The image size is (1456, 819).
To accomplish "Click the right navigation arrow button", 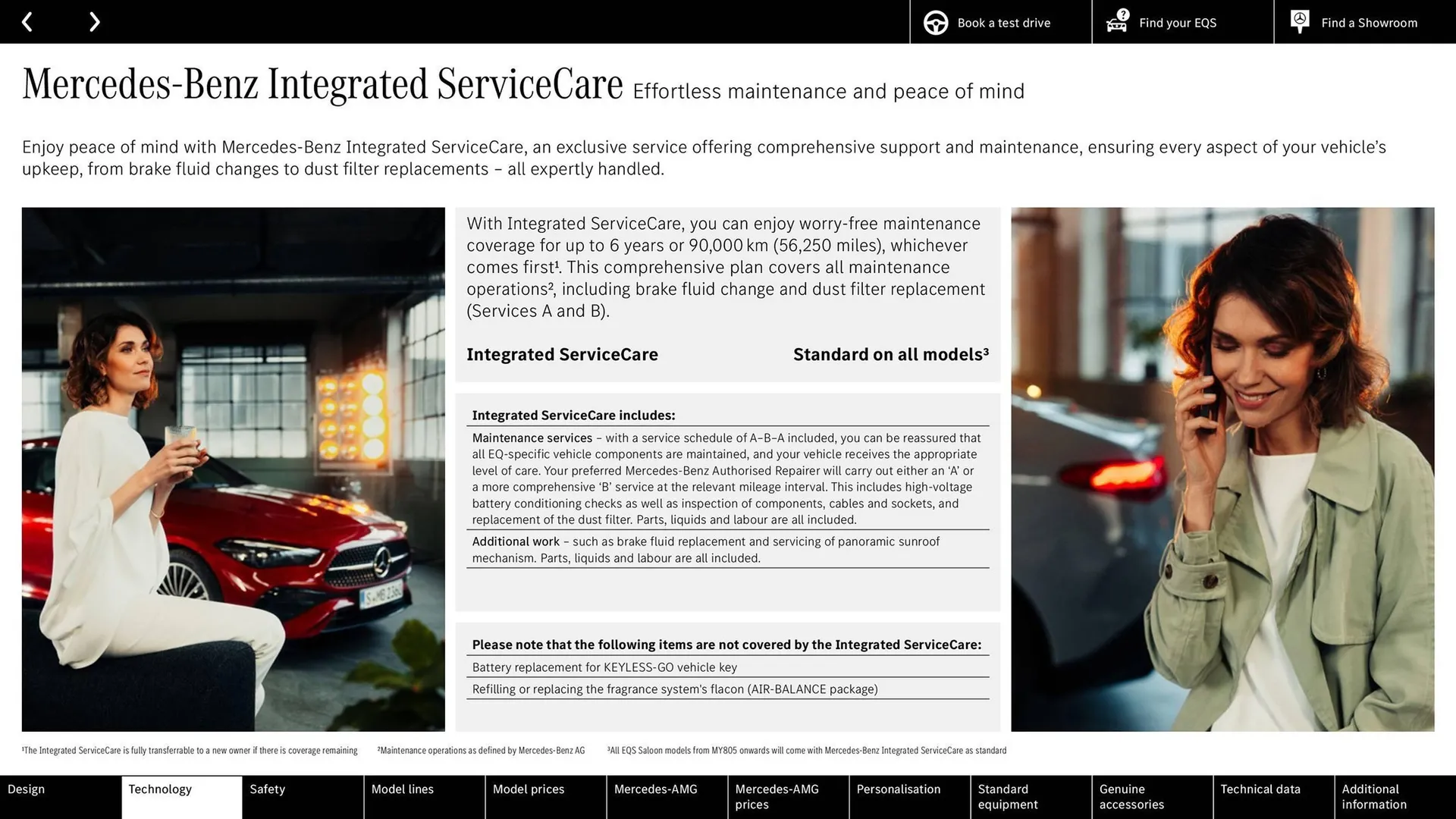I will [94, 21].
